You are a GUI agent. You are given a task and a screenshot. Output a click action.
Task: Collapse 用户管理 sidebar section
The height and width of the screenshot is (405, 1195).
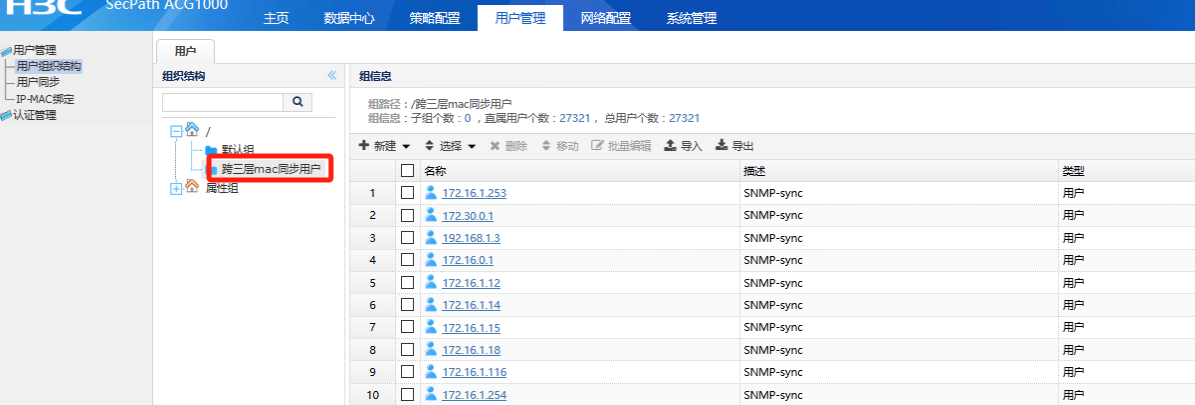(x=34, y=50)
